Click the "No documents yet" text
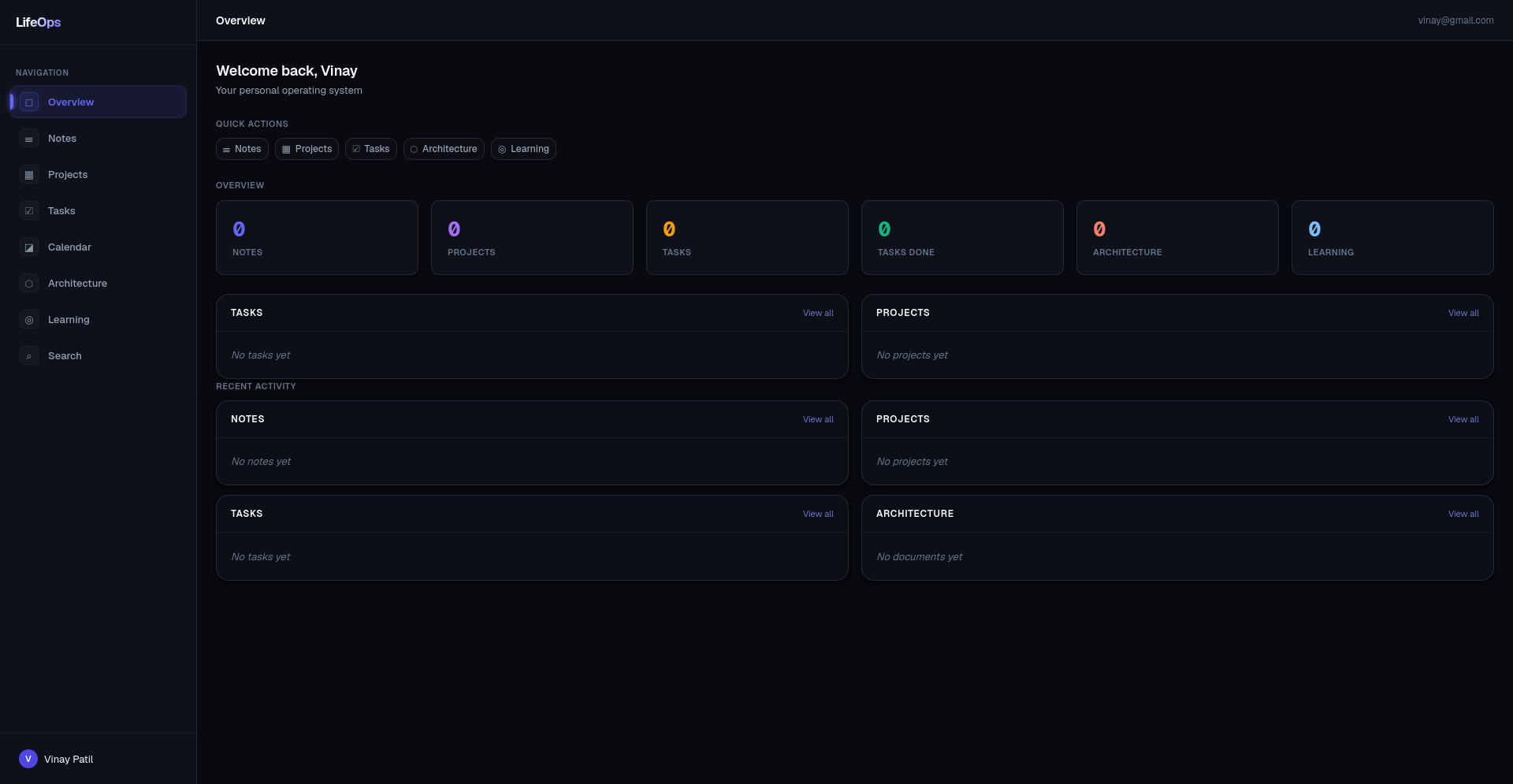The width and height of the screenshot is (1513, 784). click(920, 557)
